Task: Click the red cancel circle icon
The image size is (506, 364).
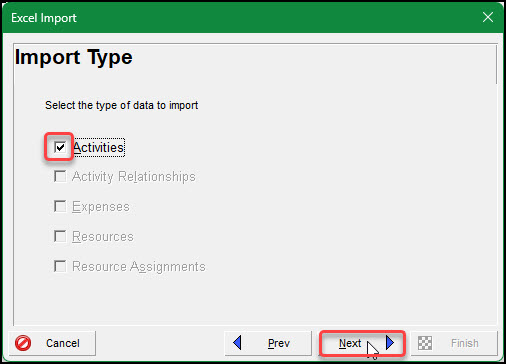Action: tap(23, 343)
